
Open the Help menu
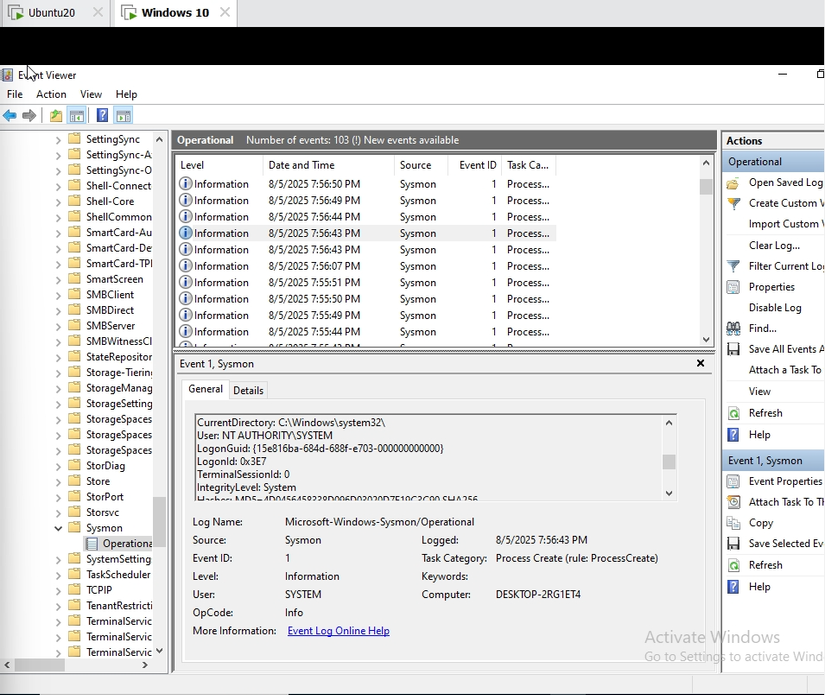[x=126, y=94]
